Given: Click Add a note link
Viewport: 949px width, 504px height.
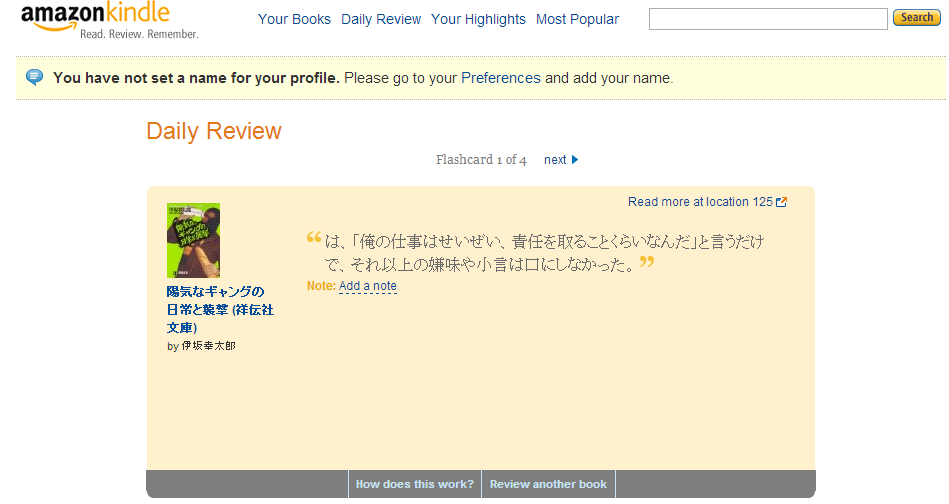Looking at the screenshot, I should (367, 286).
